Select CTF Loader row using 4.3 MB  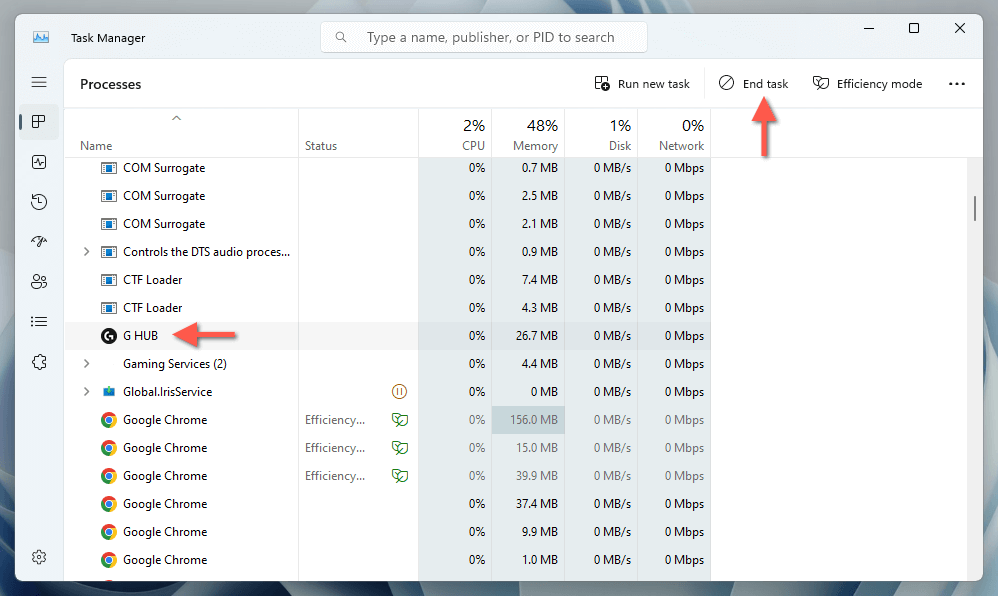pos(388,308)
